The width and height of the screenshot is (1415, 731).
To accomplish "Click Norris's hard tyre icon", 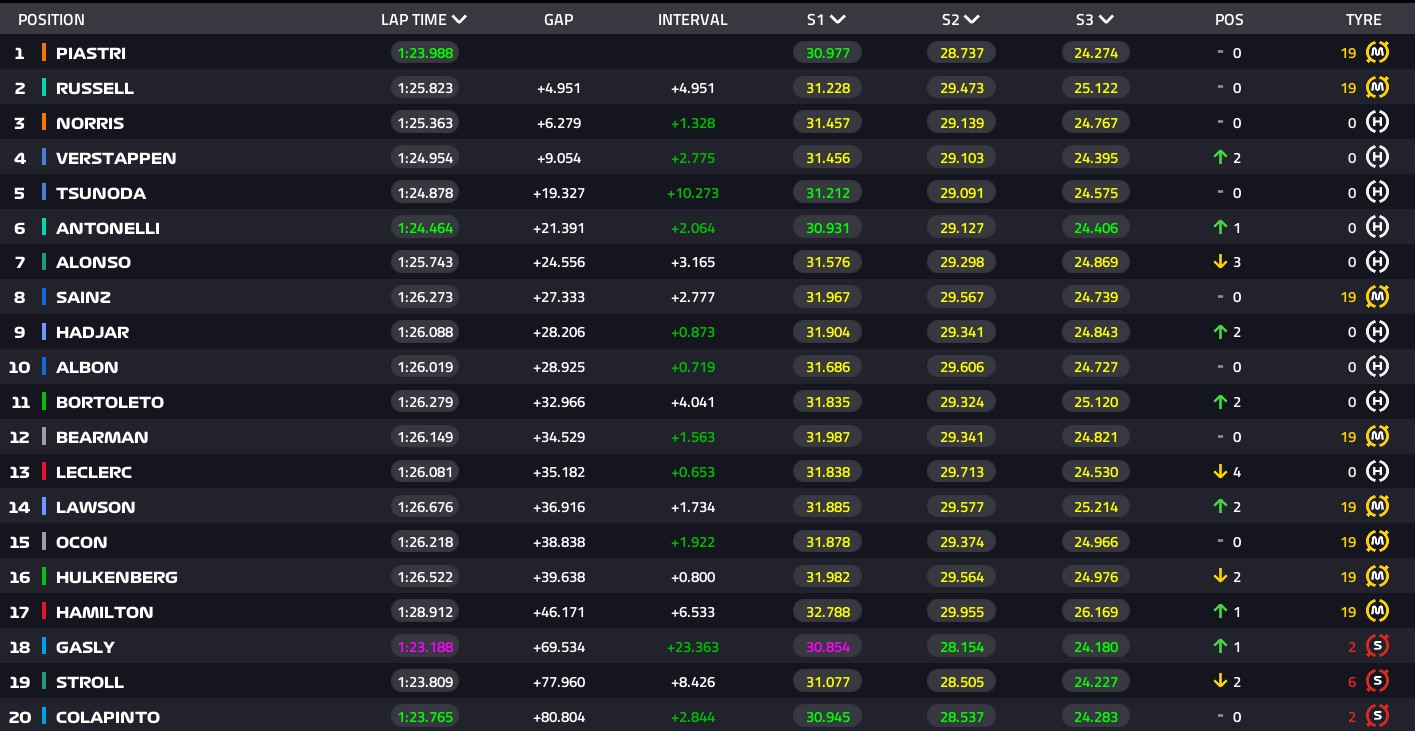I will coord(1377,123).
